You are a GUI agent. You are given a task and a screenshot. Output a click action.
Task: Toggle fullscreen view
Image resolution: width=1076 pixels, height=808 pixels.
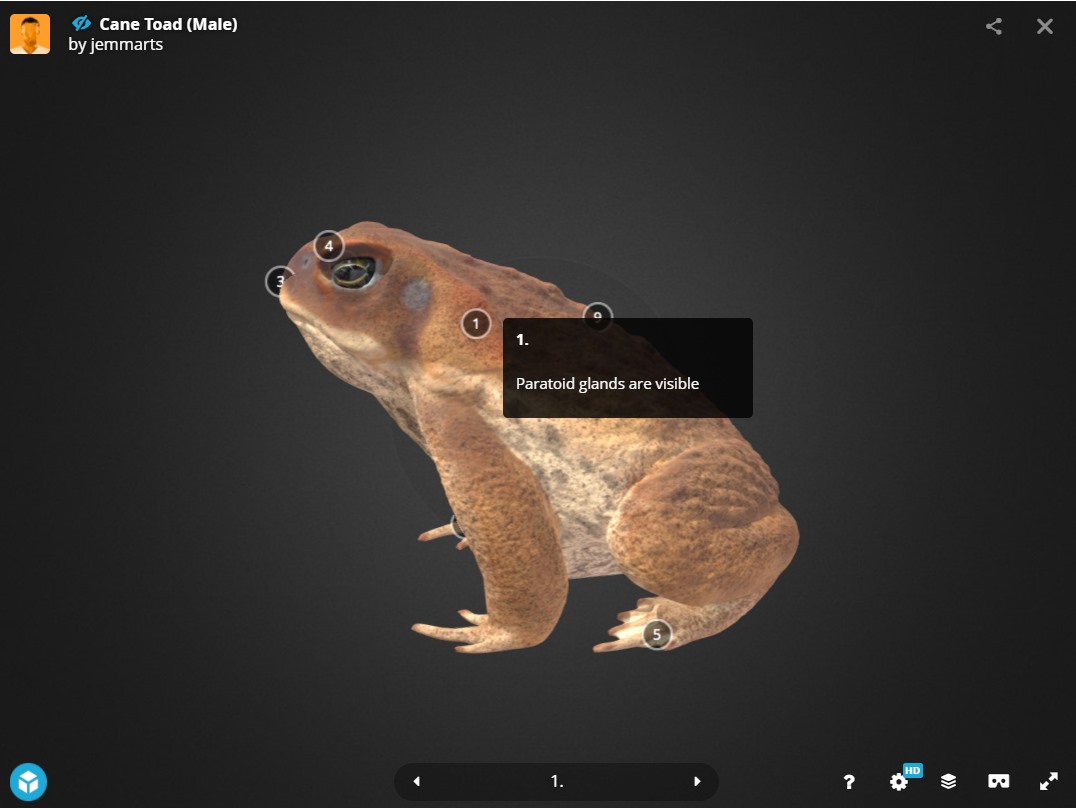[1048, 782]
